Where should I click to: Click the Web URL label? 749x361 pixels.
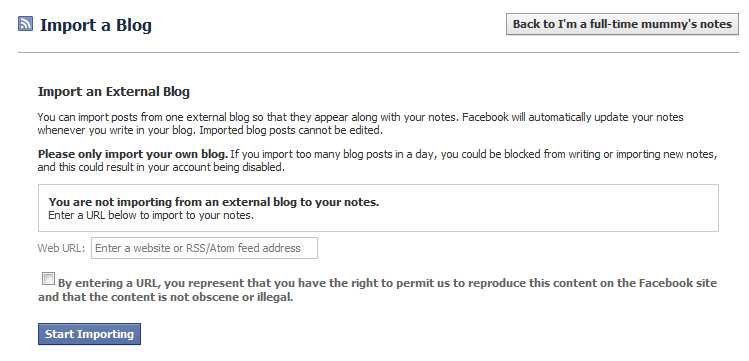61,248
